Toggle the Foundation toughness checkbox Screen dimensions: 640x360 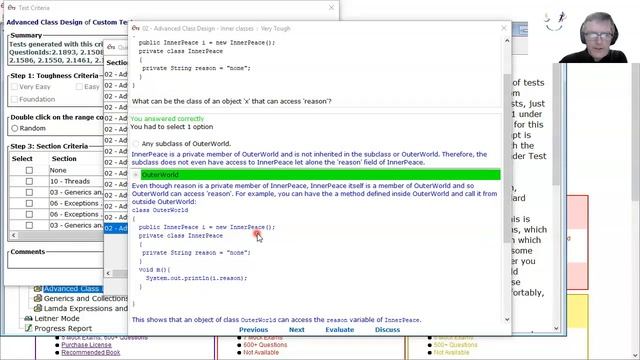pos(15,99)
